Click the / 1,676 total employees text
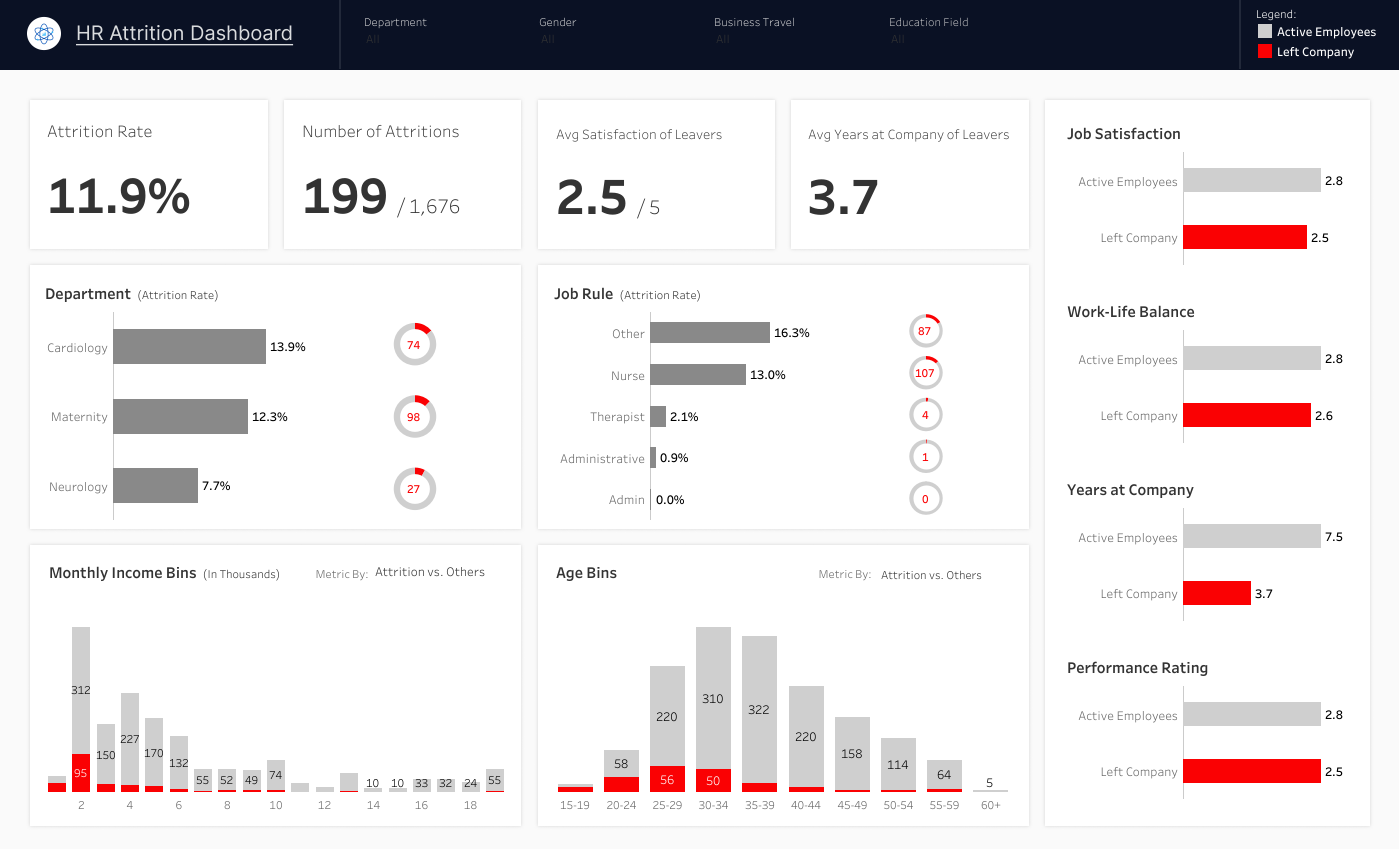Screen dimensions: 1399x849 tap(429, 207)
